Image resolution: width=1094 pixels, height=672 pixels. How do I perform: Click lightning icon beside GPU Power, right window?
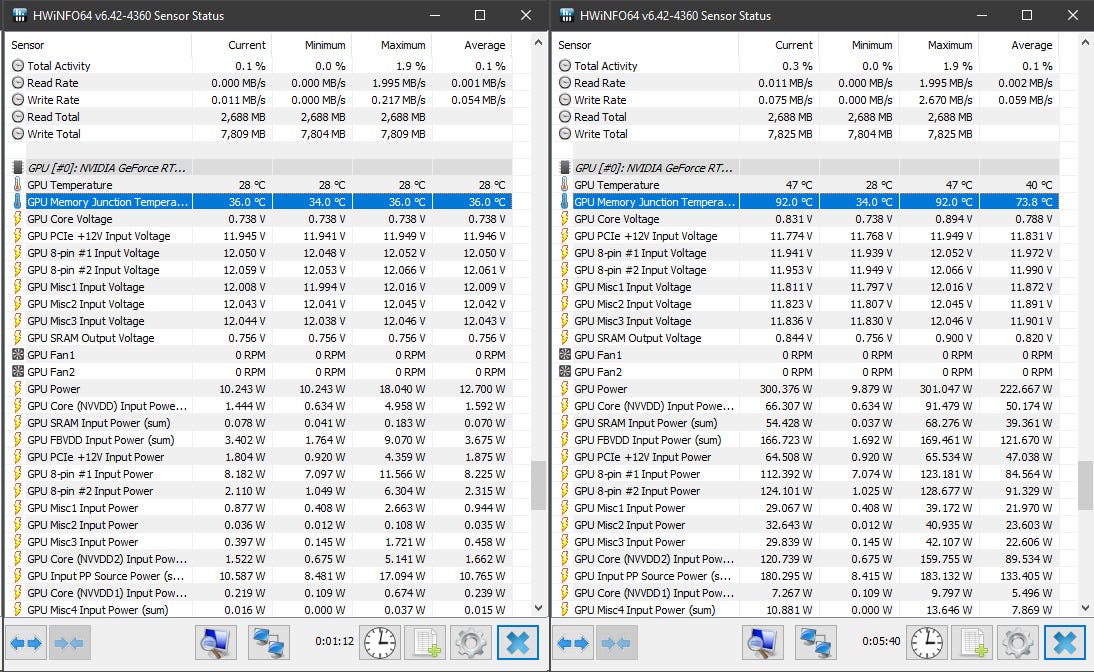coord(565,389)
